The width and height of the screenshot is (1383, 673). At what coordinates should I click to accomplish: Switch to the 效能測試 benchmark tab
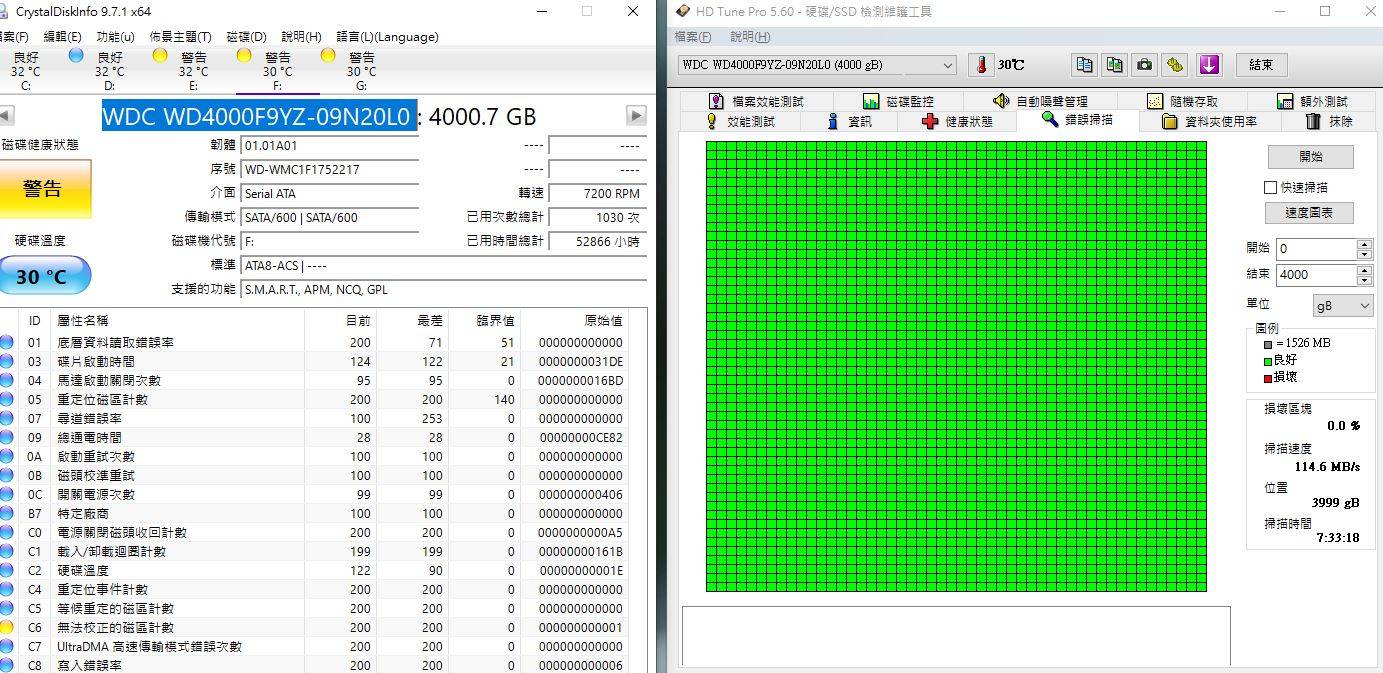(x=740, y=121)
